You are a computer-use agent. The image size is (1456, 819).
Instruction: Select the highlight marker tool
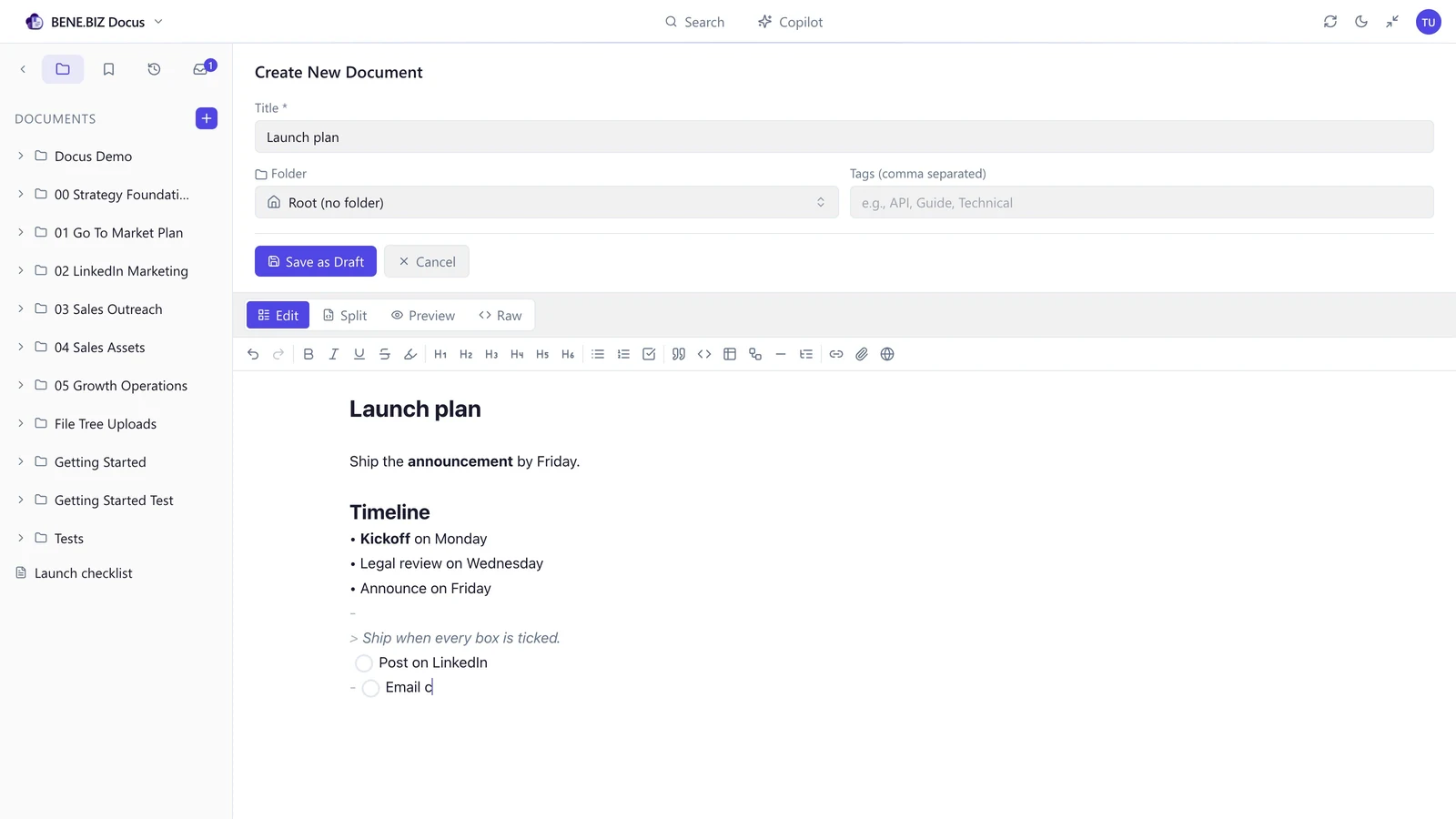click(410, 354)
